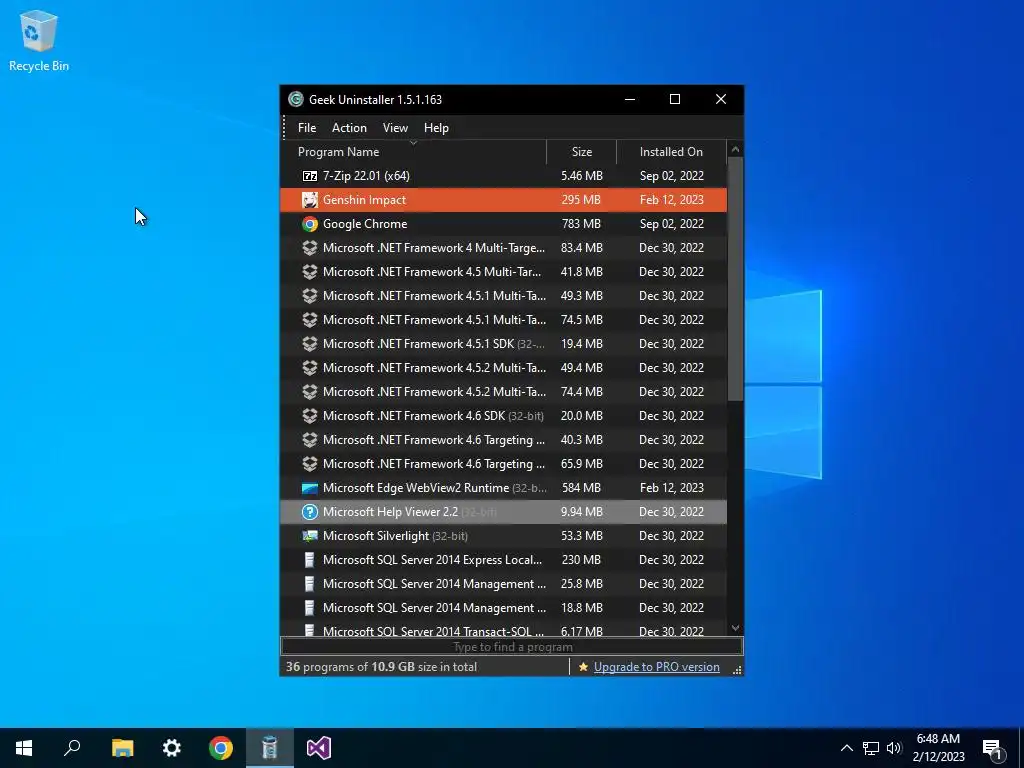Open Visual Studio from the taskbar
The height and width of the screenshot is (768, 1024).
point(319,748)
